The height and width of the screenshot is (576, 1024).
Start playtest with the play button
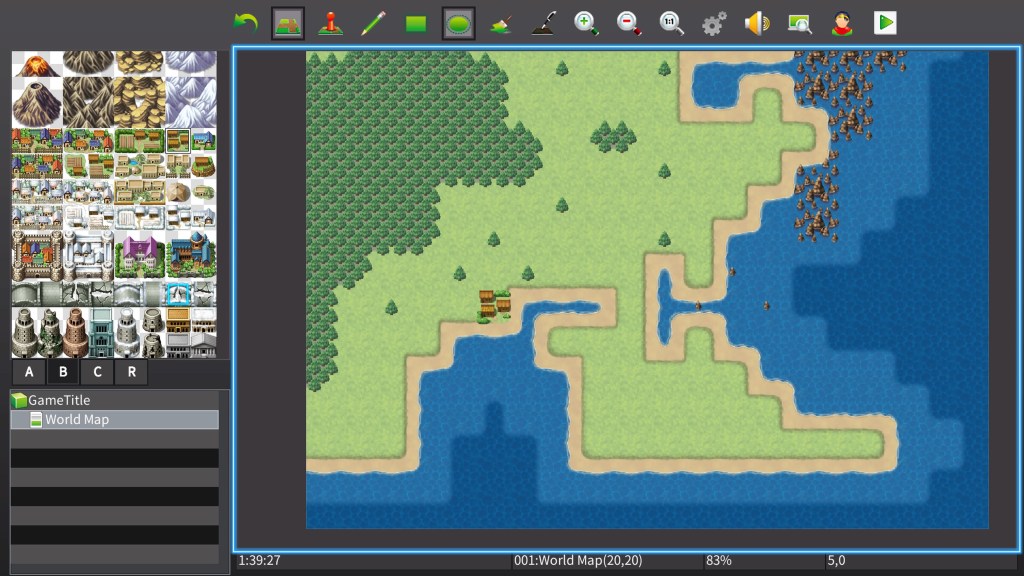(885, 23)
